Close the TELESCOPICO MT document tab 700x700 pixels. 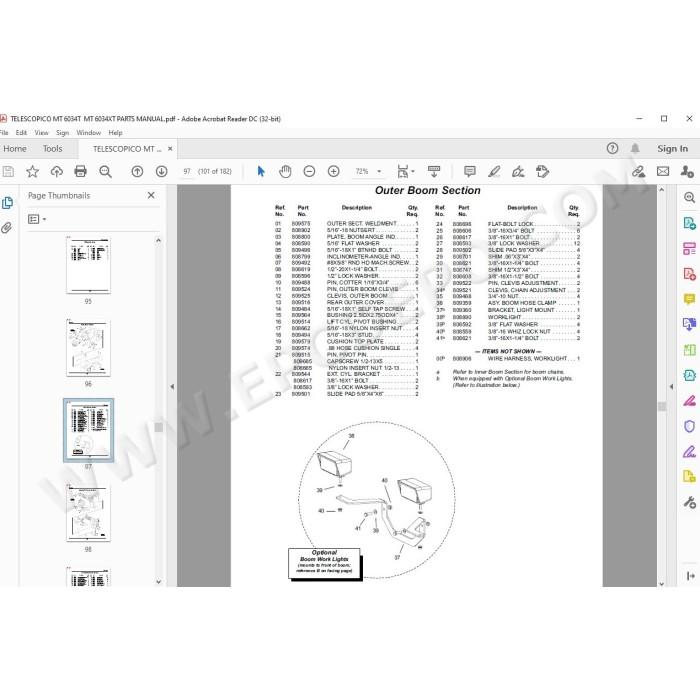point(170,149)
